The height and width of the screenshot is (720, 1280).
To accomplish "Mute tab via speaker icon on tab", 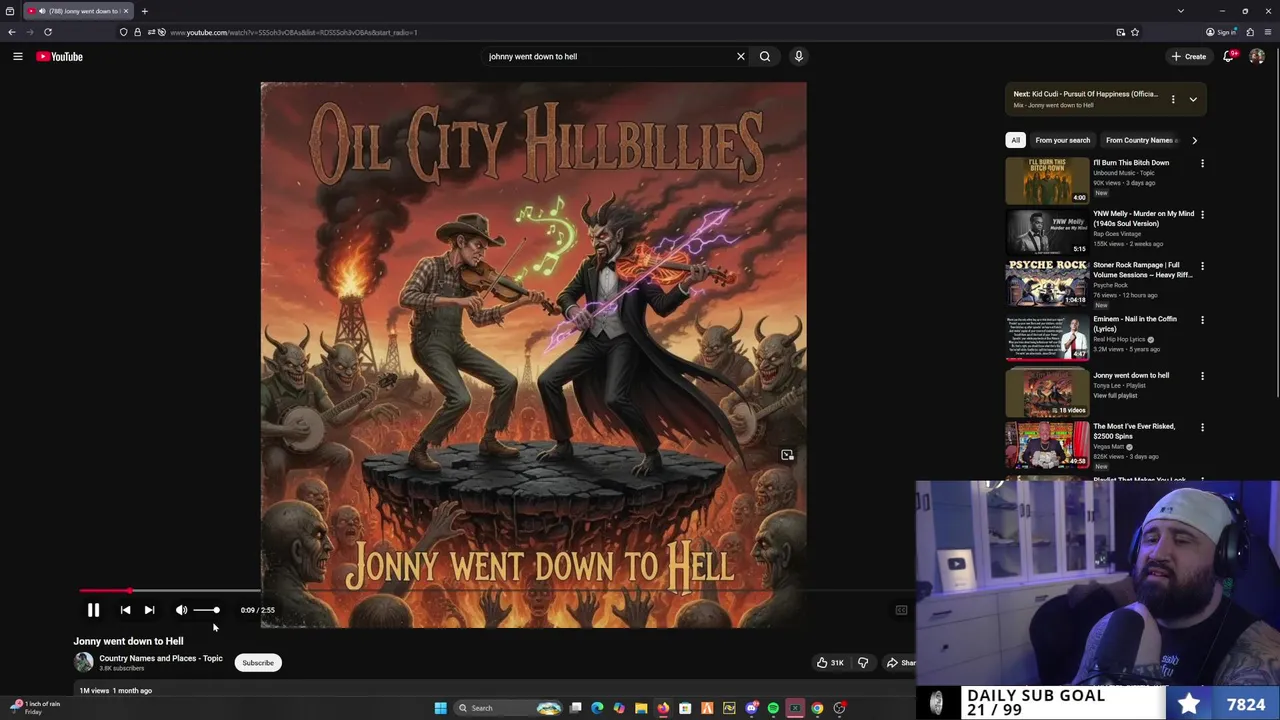I will (x=41, y=11).
